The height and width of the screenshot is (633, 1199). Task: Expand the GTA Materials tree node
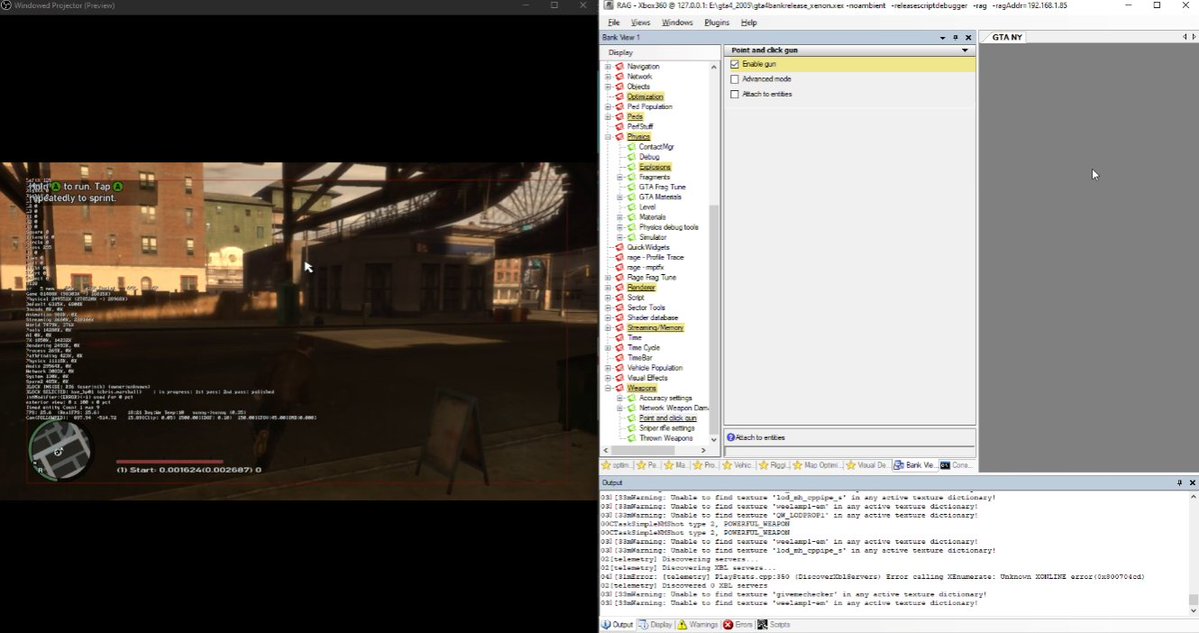tap(620, 197)
